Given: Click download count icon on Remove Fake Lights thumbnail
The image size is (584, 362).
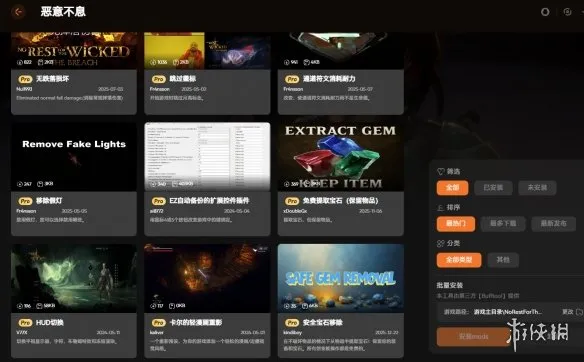Looking at the screenshot, I should coord(20,184).
